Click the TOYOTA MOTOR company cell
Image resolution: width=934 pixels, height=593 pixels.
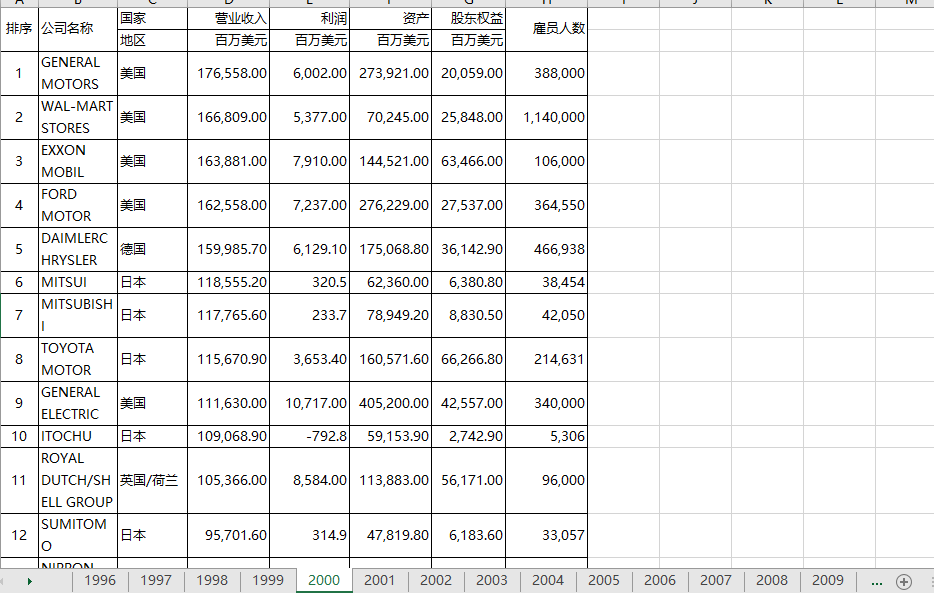[78, 360]
